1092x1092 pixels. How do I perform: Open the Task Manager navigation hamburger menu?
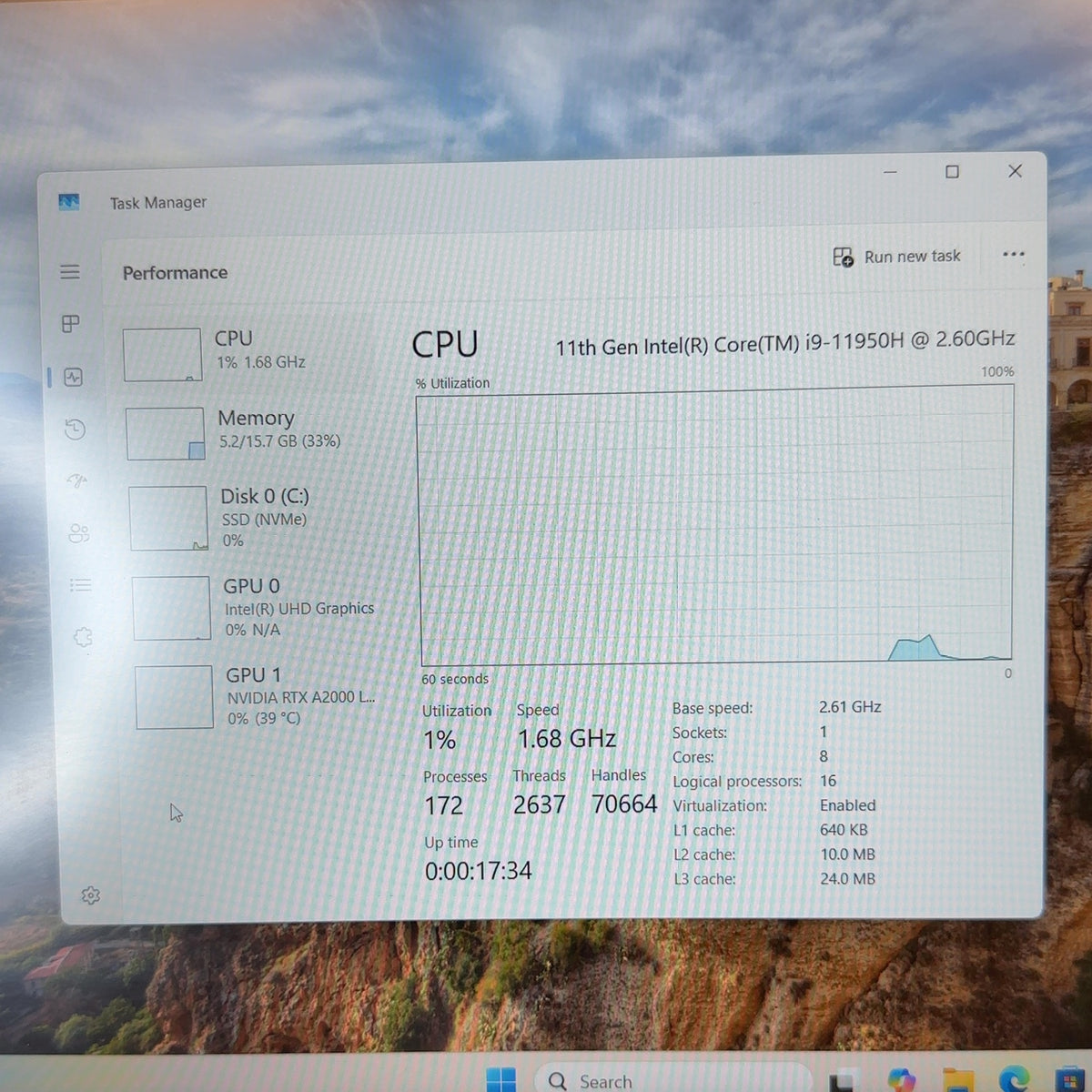coord(70,272)
